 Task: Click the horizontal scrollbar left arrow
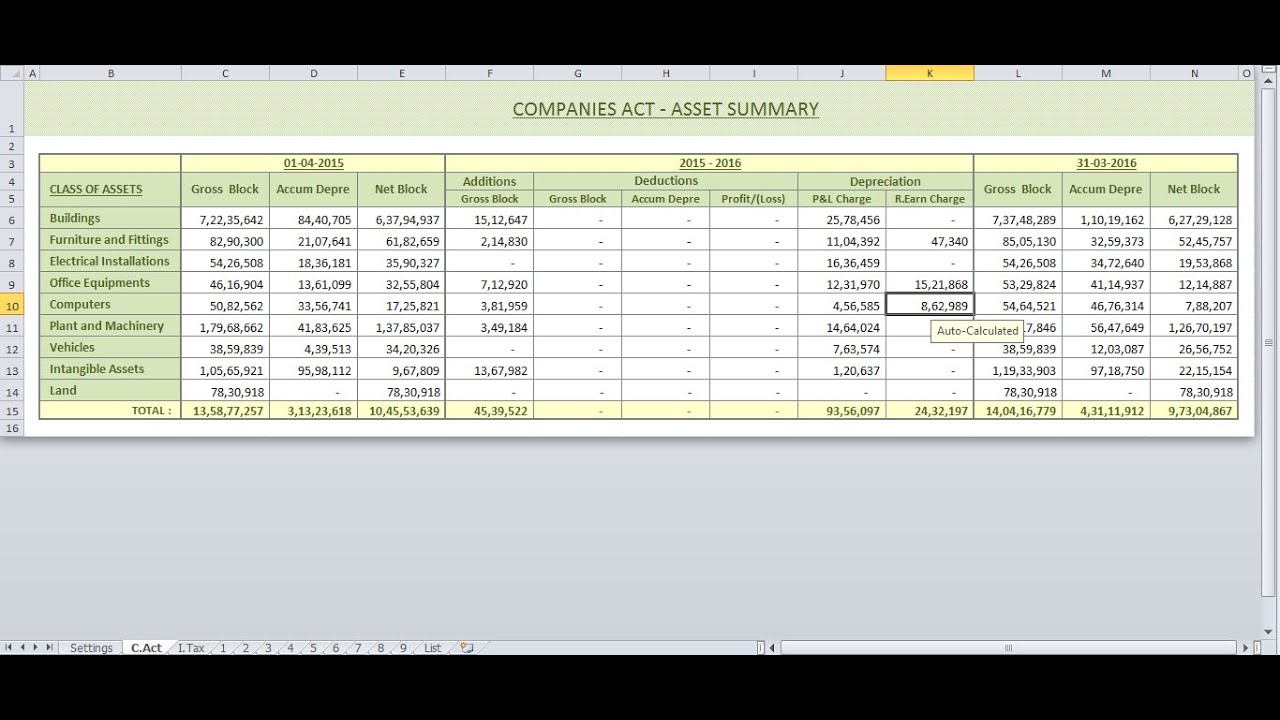pyautogui.click(x=774, y=648)
